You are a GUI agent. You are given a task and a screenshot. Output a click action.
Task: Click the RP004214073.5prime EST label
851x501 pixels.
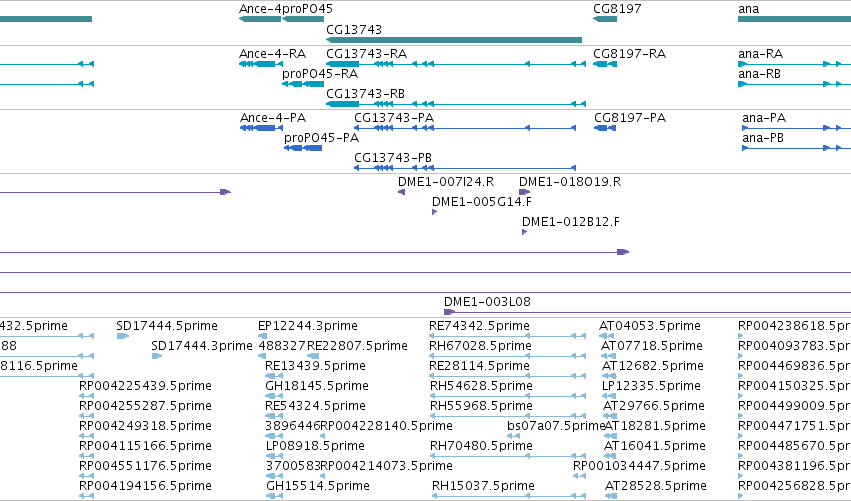tap(386, 466)
